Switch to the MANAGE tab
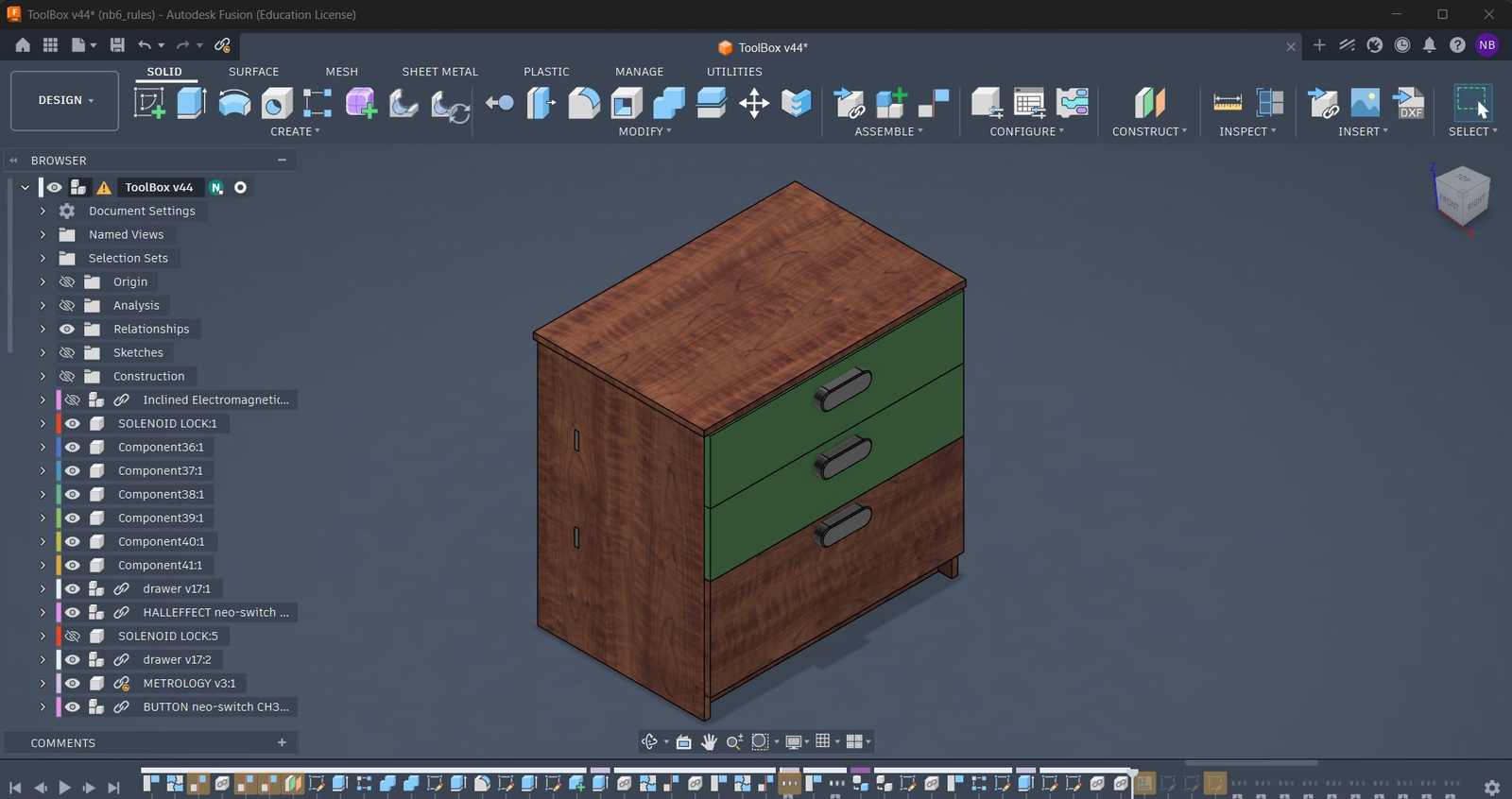The image size is (1512, 799). click(x=639, y=72)
